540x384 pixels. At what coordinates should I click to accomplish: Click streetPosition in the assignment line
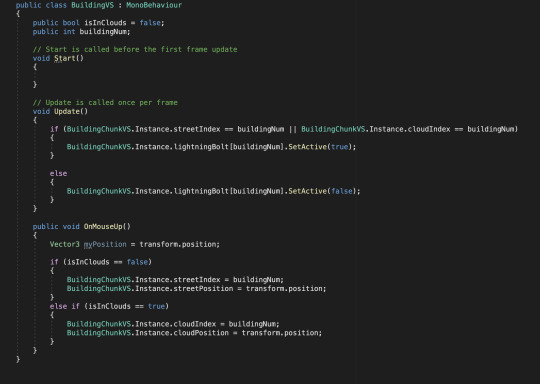(x=203, y=289)
